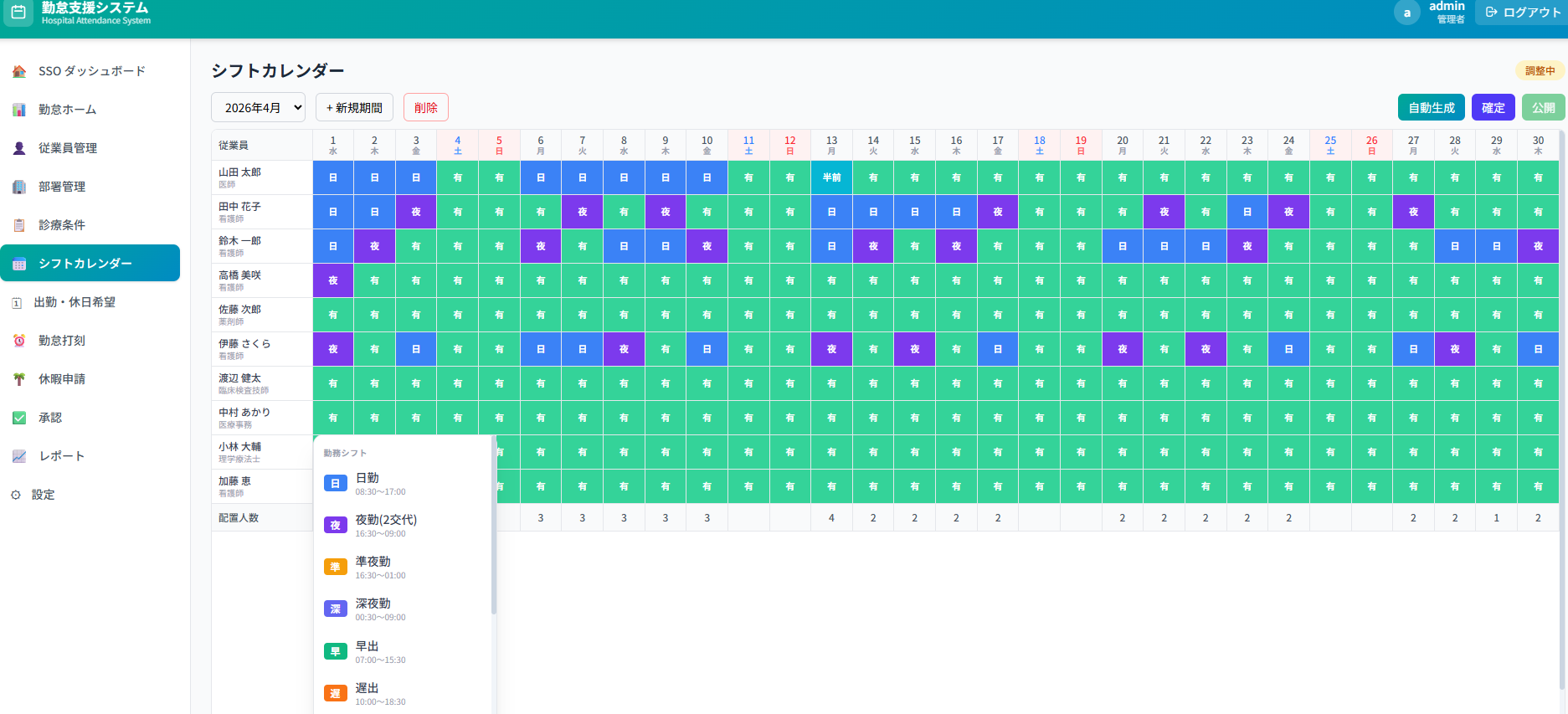1568x714 pixels.
Task: Select 日勤 shift from the popup
Action: 368,483
